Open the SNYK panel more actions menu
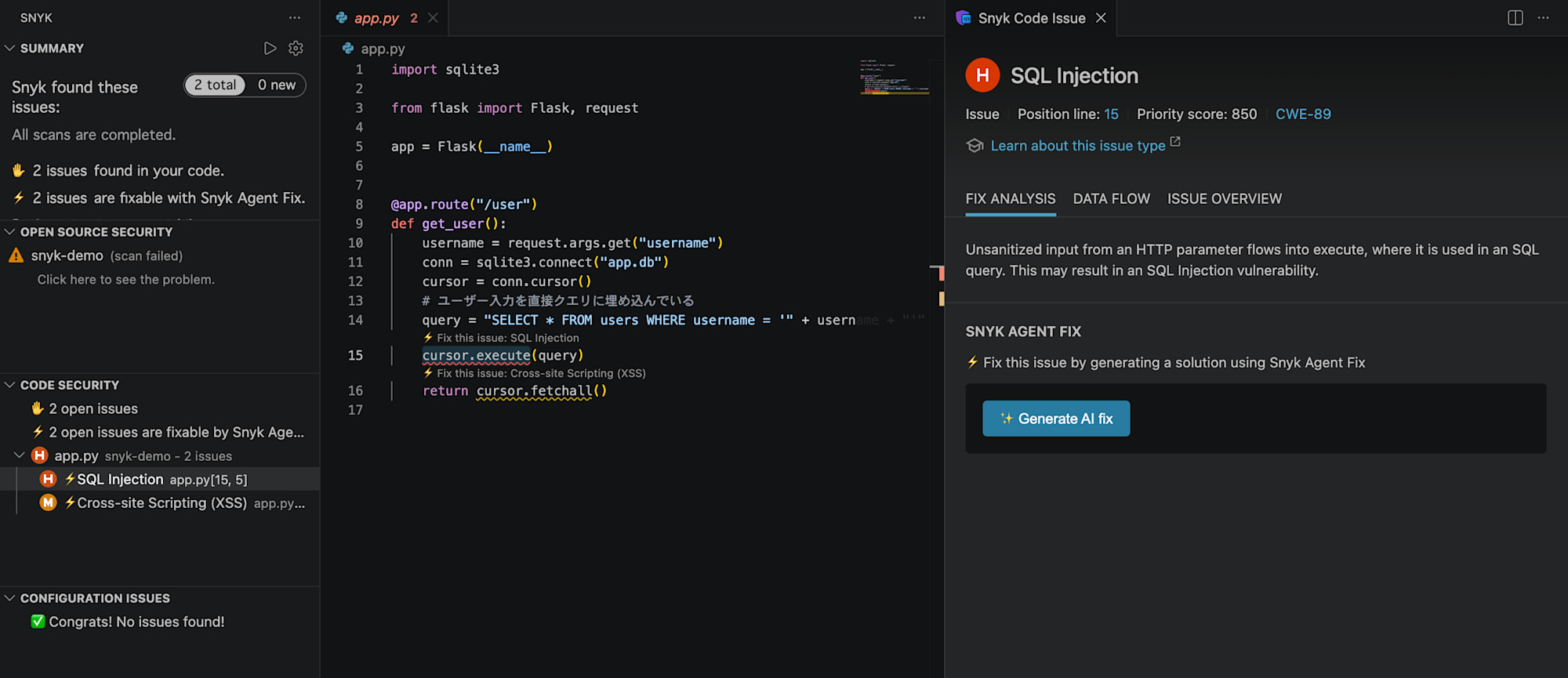The width and height of the screenshot is (1568, 678). coord(295,17)
